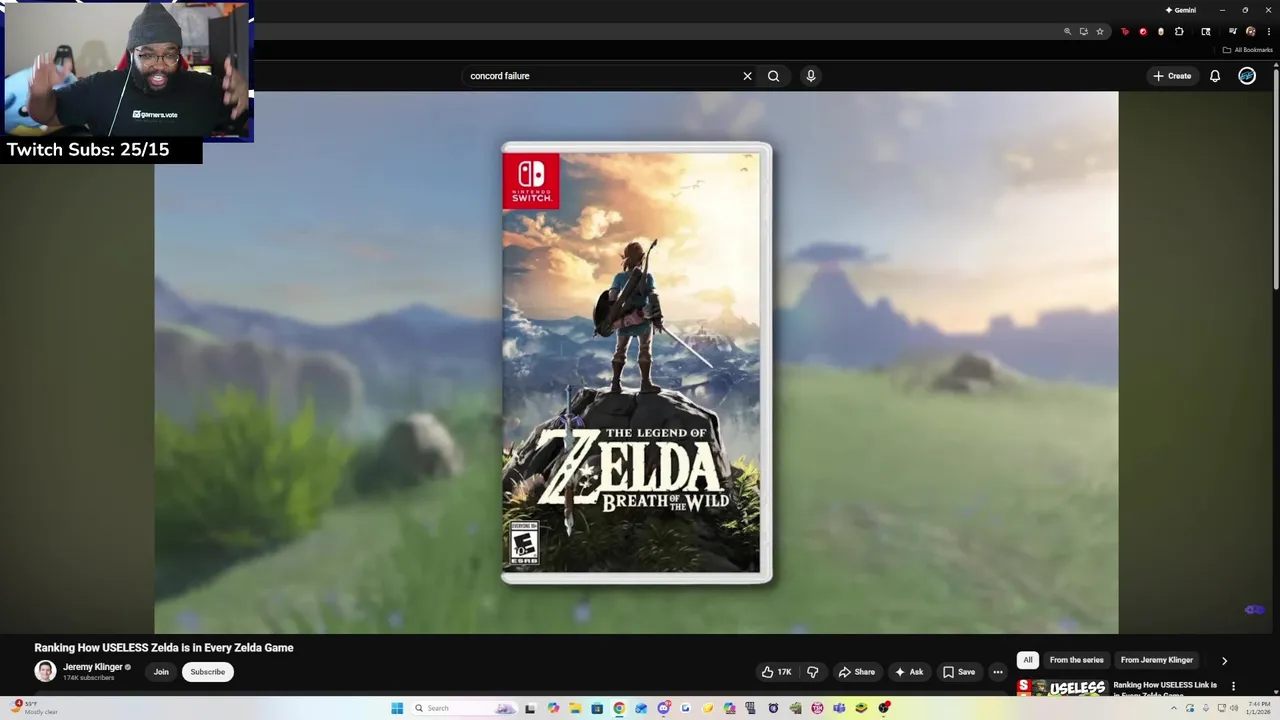The image size is (1280, 720).
Task: Open YouTube notifications bell
Action: (x=1215, y=76)
